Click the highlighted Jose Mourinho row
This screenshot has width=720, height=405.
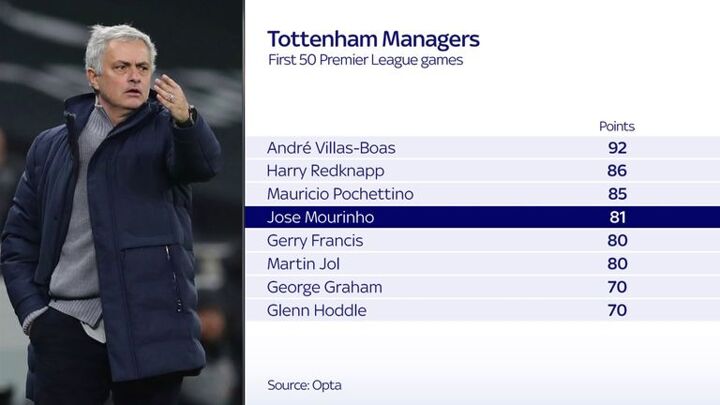[x=483, y=217]
